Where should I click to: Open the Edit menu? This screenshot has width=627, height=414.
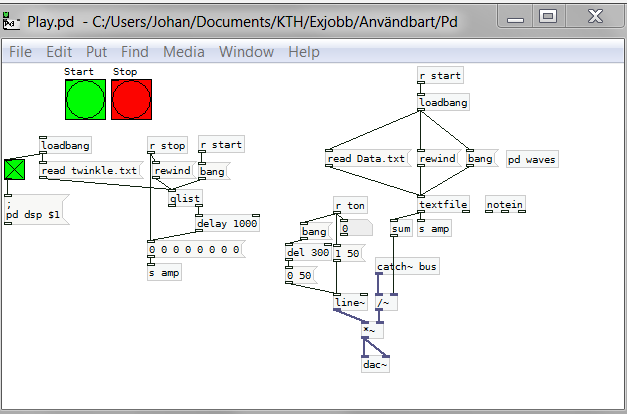pyautogui.click(x=59, y=52)
